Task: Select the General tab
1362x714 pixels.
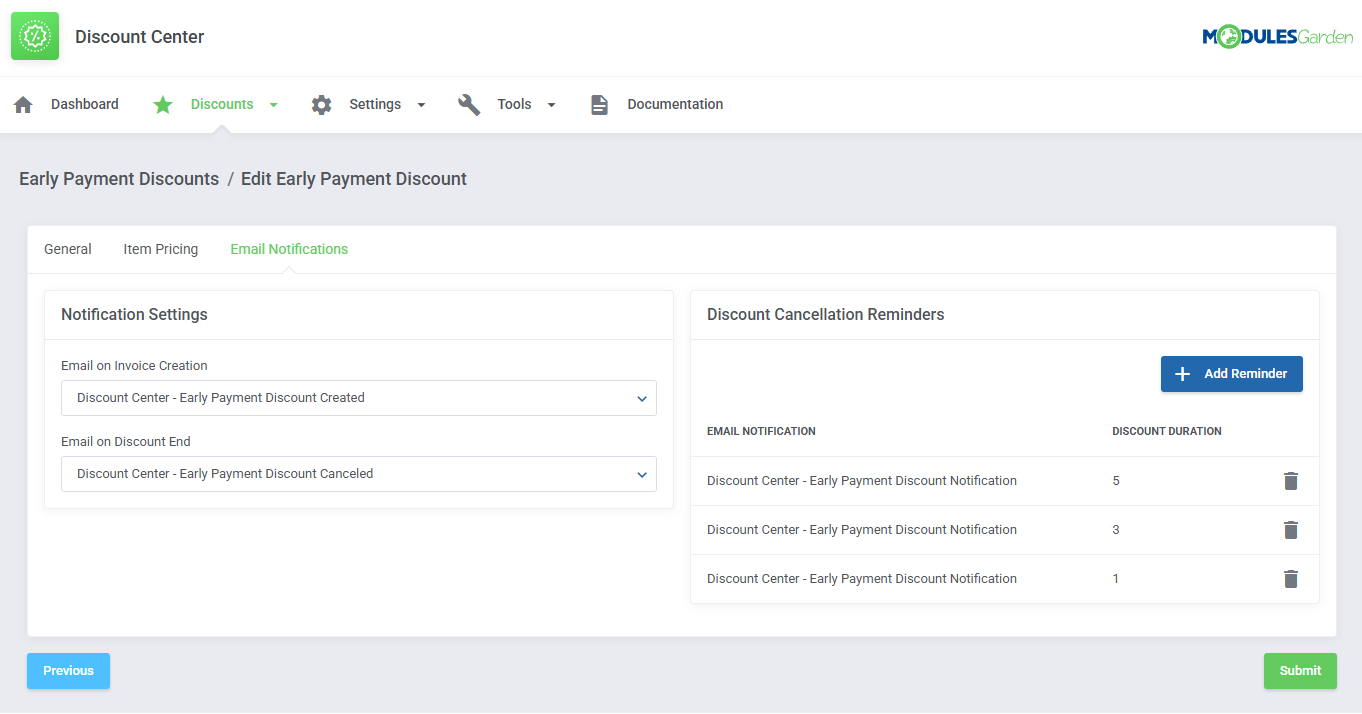Action: 67,248
